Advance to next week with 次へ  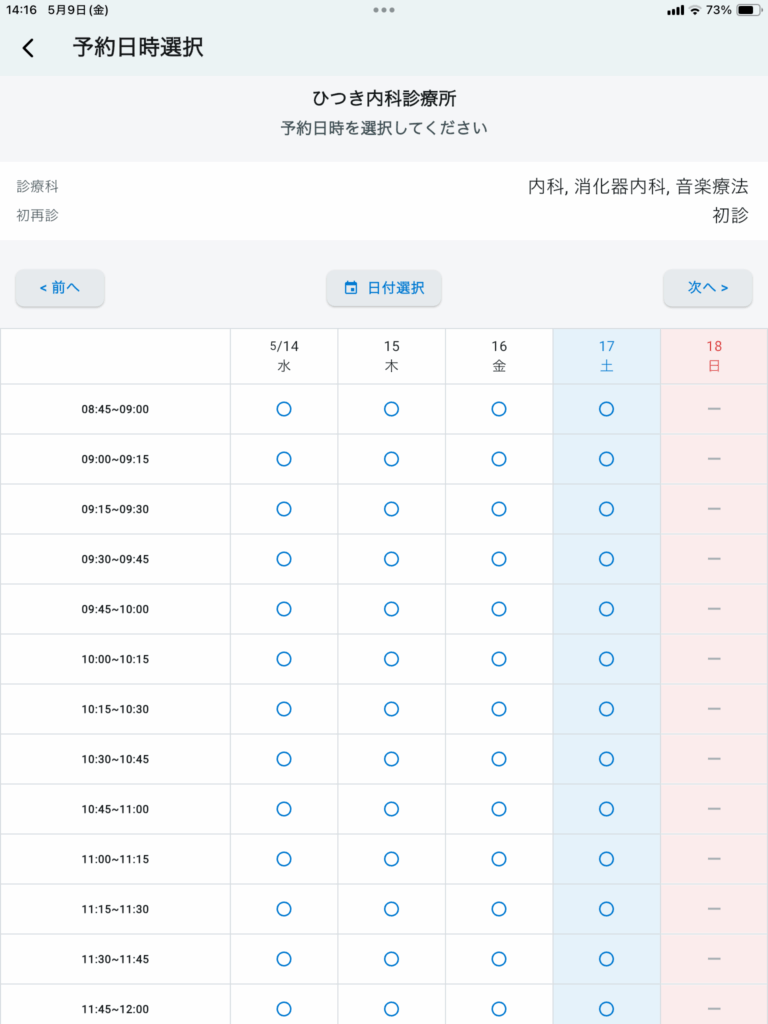[707, 288]
